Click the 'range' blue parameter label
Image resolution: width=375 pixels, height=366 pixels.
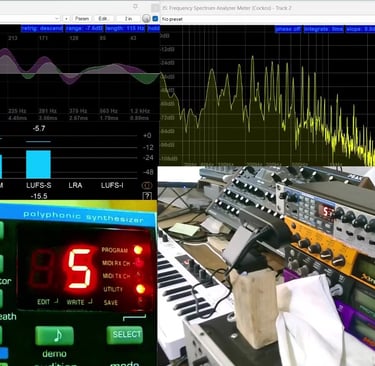click(x=84, y=29)
